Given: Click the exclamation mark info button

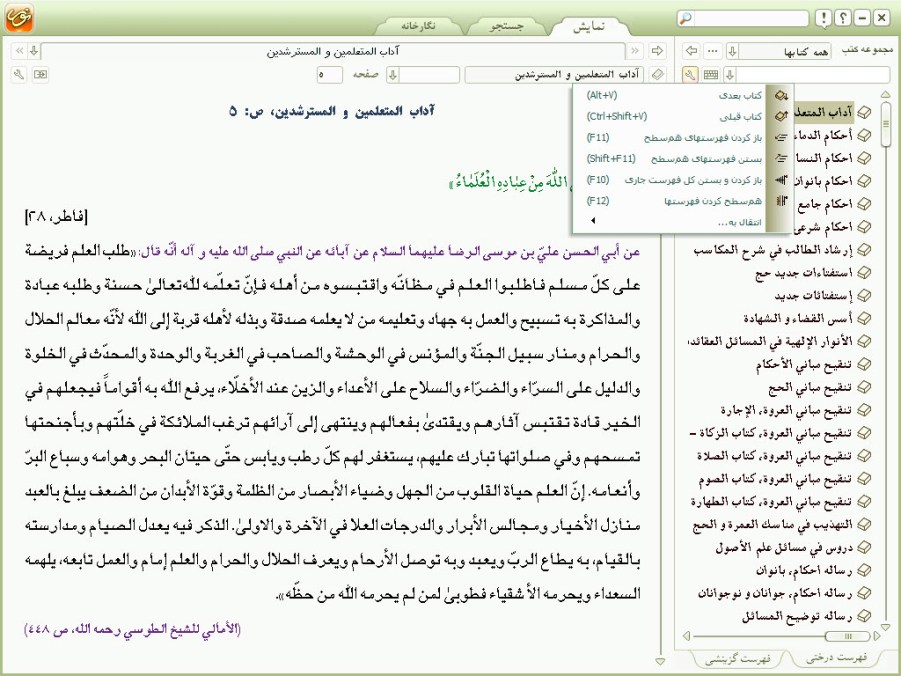Looking at the screenshot, I should pyautogui.click(x=823, y=18).
